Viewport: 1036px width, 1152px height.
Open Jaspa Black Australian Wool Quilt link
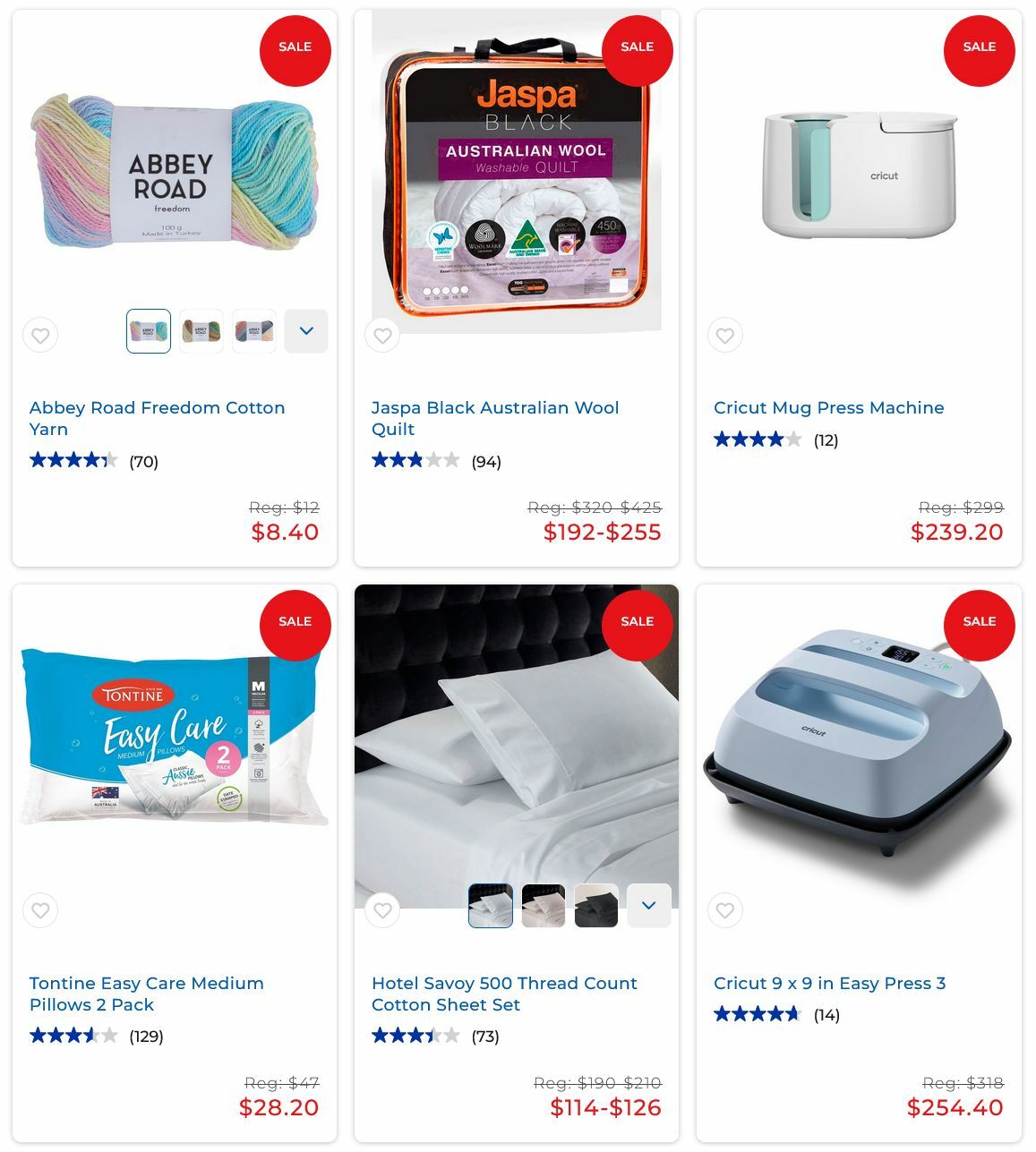pos(495,418)
